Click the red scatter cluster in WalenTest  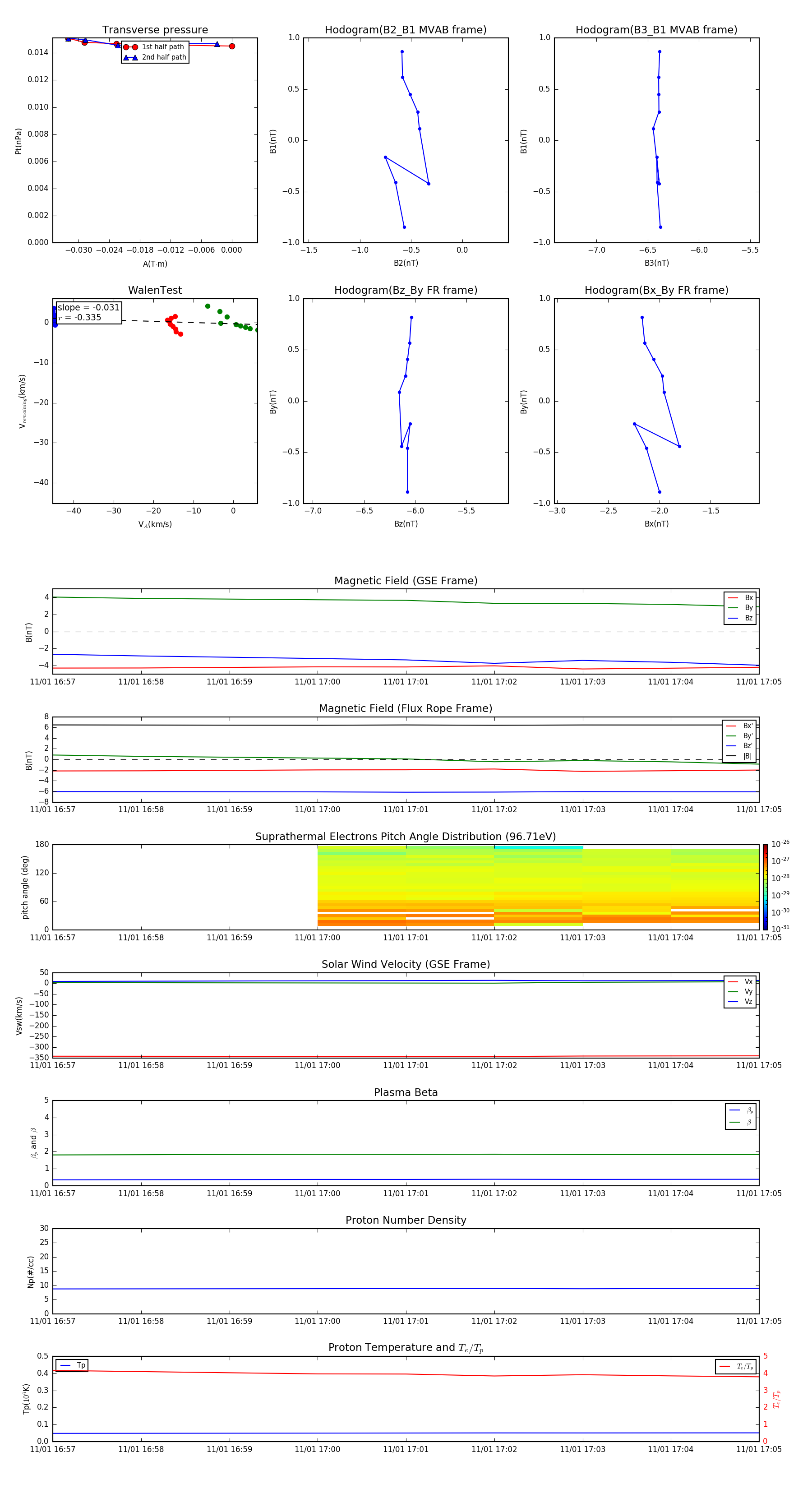(173, 325)
